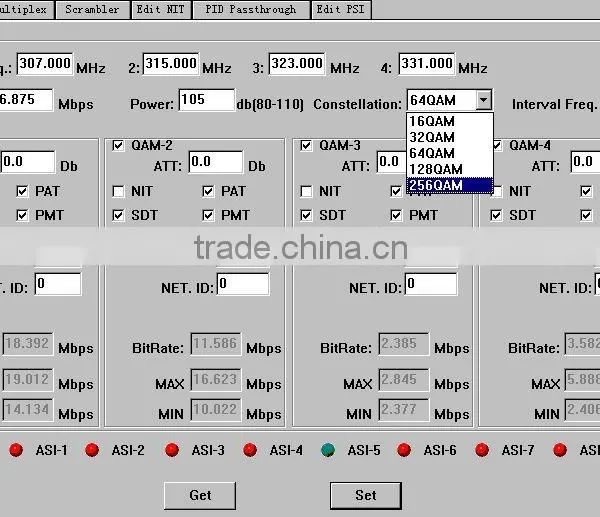Screen dimensions: 600x517
Task: Select 64QAM option in the dropdown list
Action: click(450, 153)
